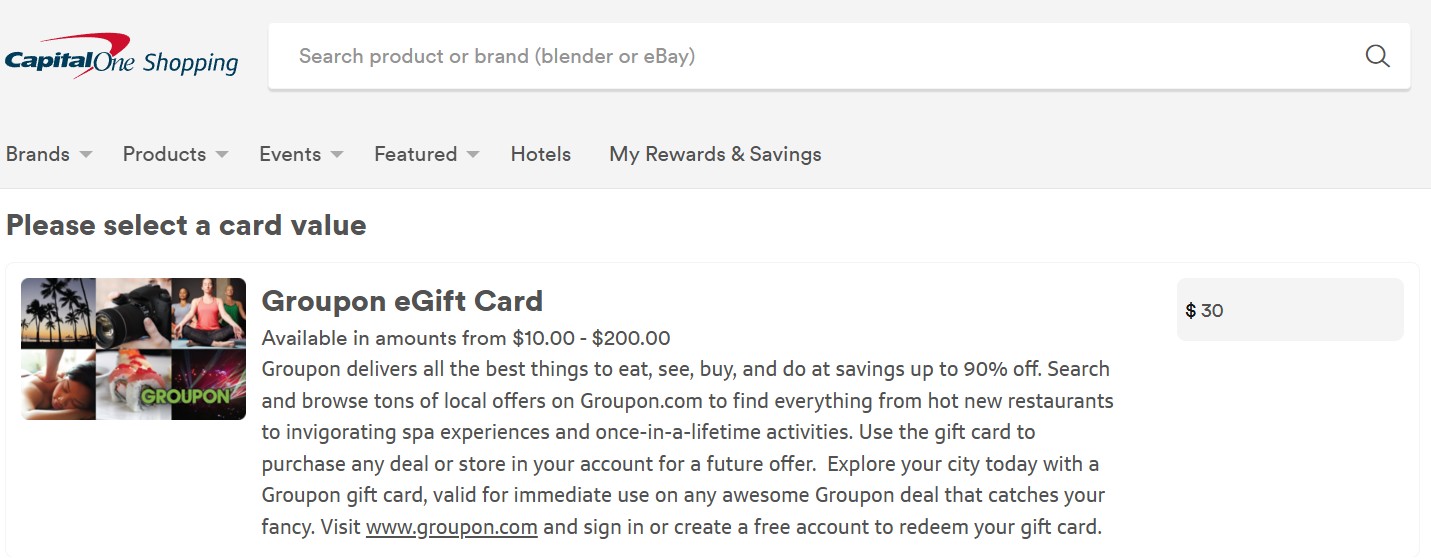1431x559 pixels.
Task: Click the 'Please select a card value' heading
Action: click(186, 225)
